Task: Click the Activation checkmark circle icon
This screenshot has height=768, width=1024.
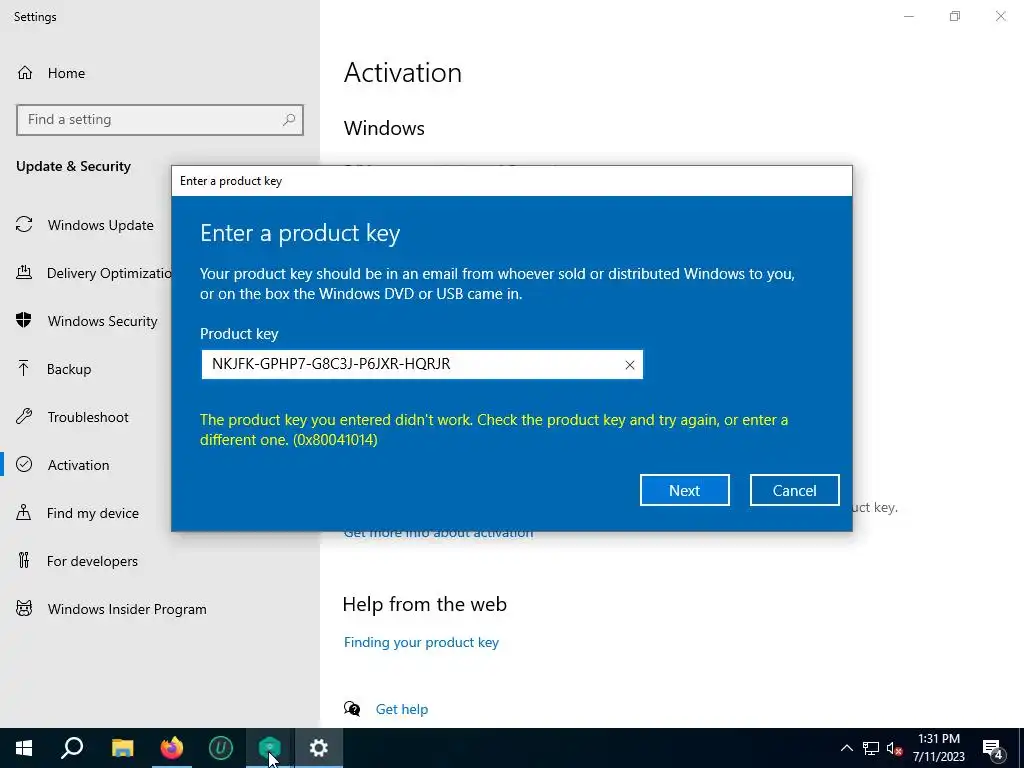Action: 24,464
